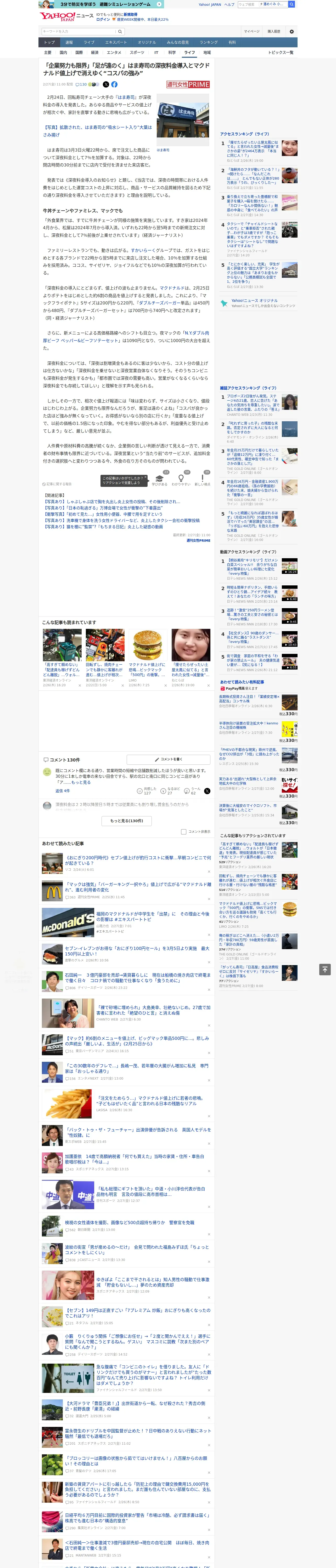This screenshot has height=1568, width=336.
Task: Click the back-to-top arrow button
Action: 325,969
